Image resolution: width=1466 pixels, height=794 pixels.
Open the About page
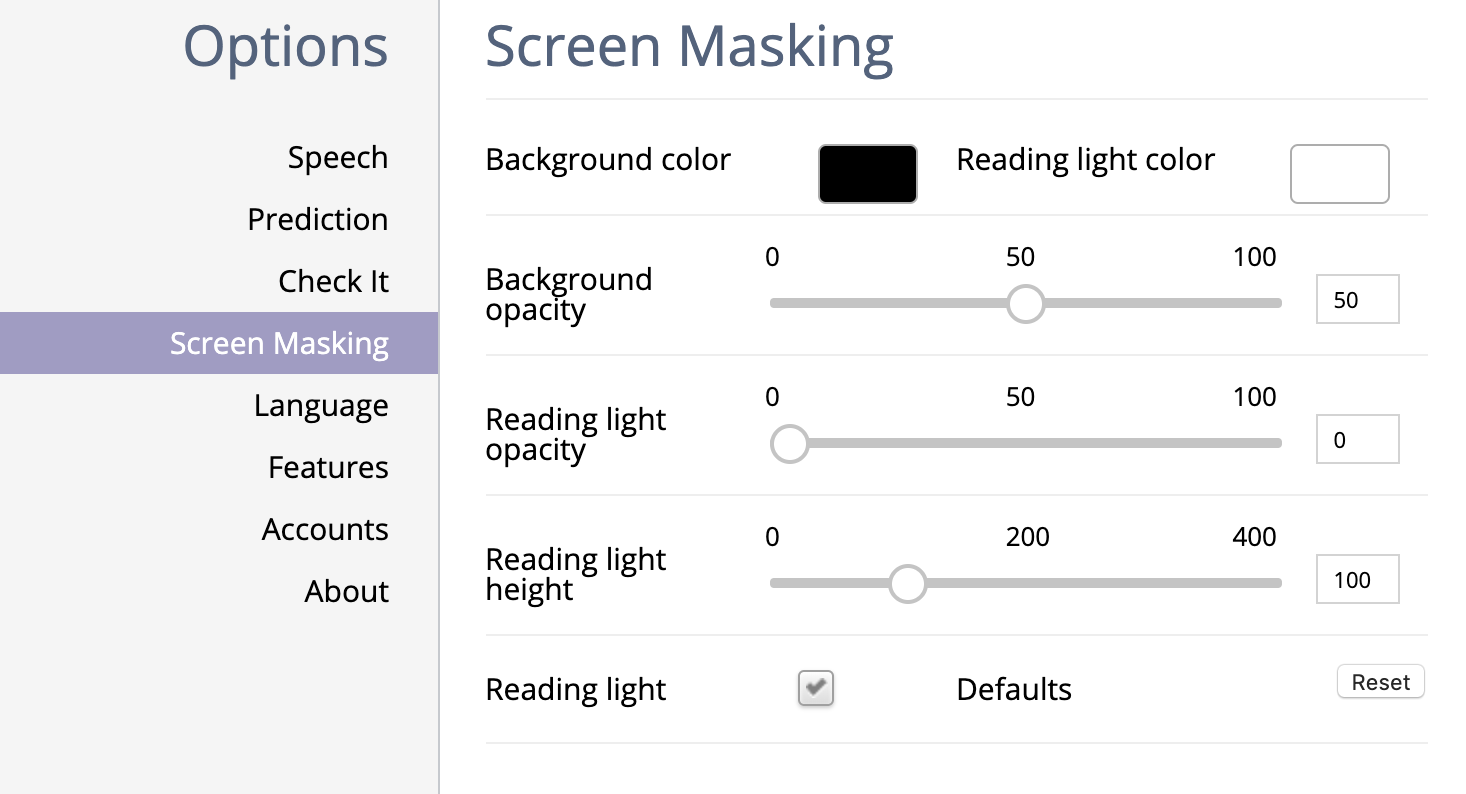pos(346,592)
